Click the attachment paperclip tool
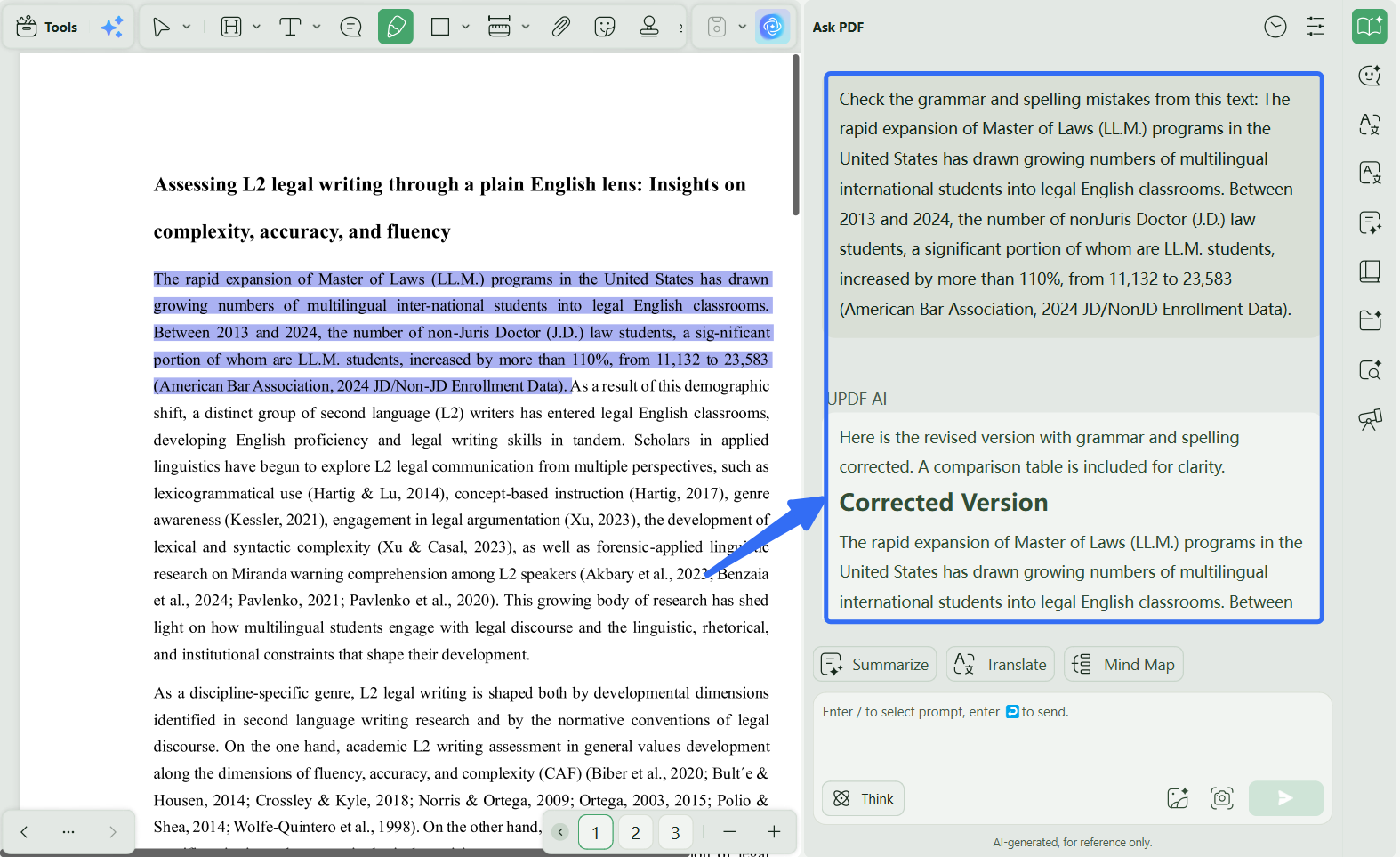1400x857 pixels. tap(560, 27)
